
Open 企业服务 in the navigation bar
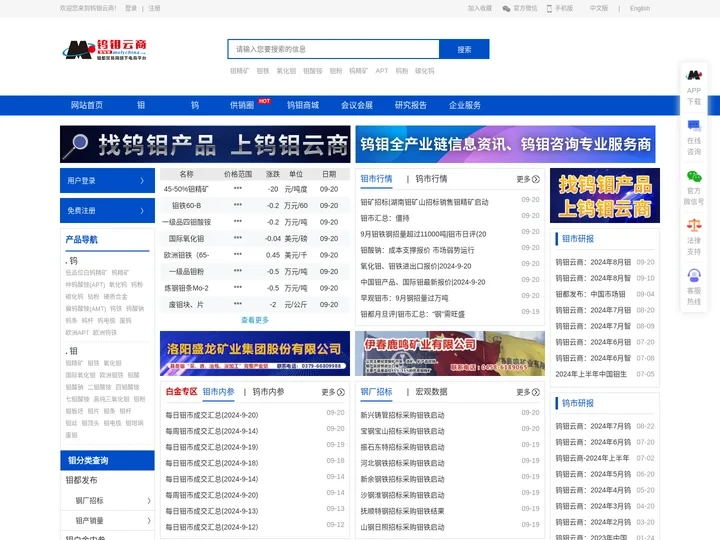[x=465, y=105]
